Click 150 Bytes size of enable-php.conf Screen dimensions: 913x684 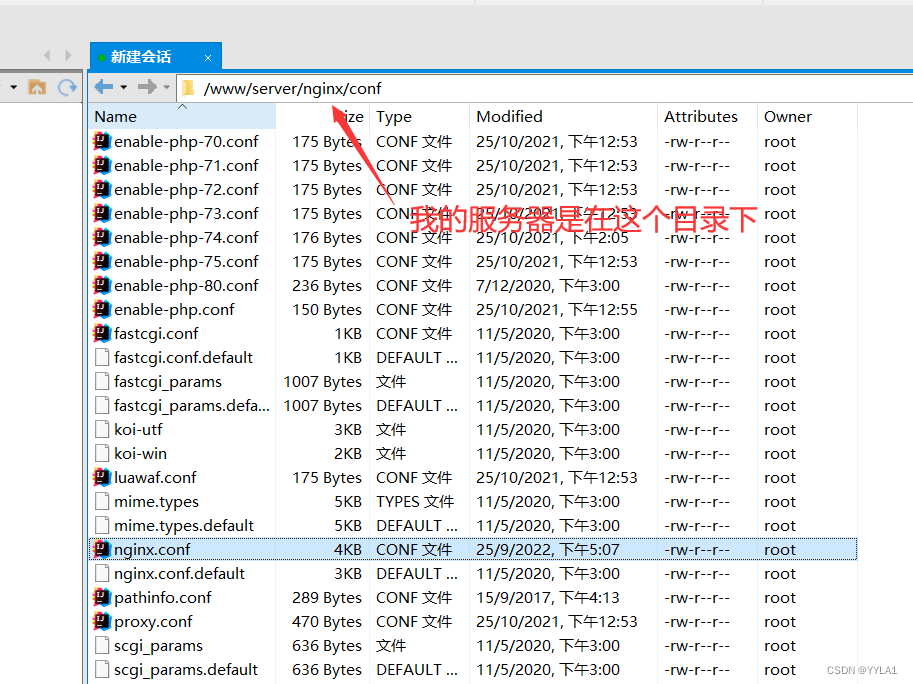327,310
